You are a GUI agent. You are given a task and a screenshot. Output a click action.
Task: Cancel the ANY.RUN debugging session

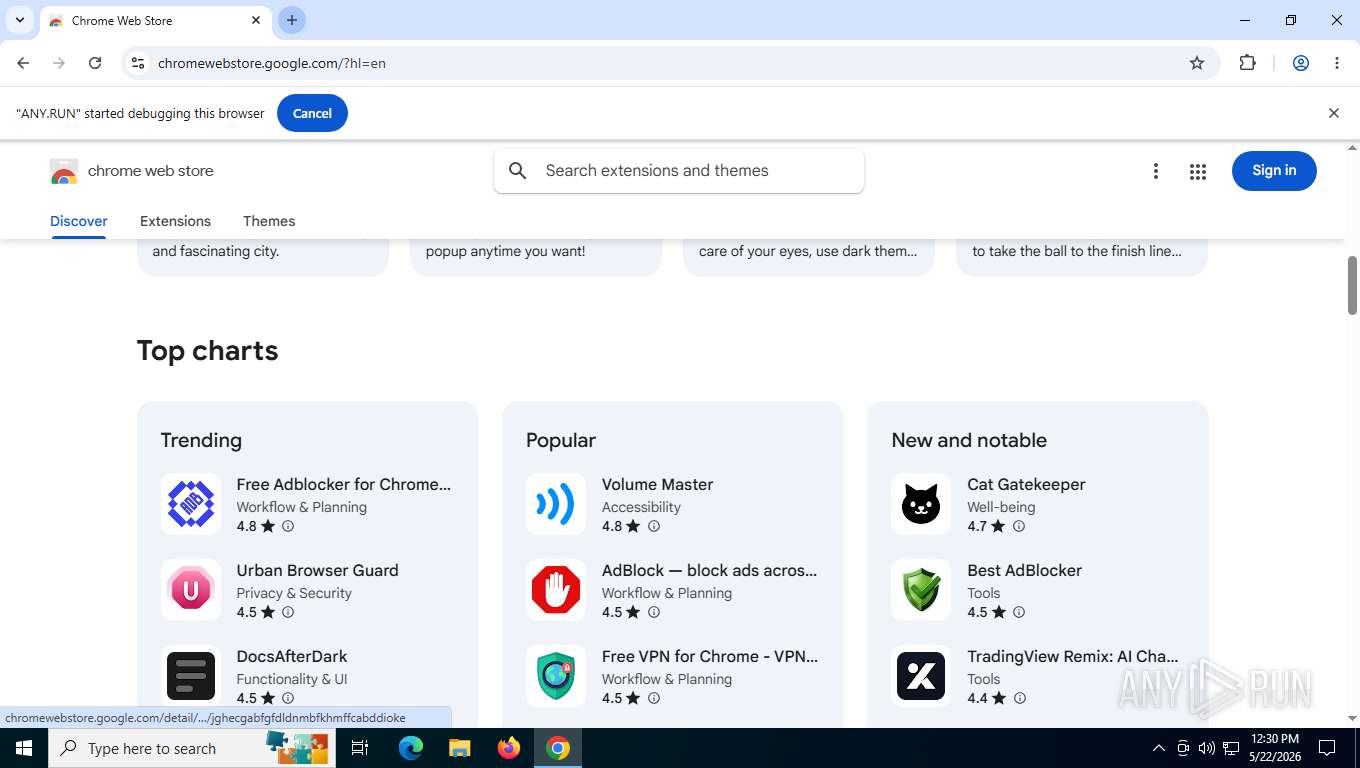pyautogui.click(x=312, y=113)
